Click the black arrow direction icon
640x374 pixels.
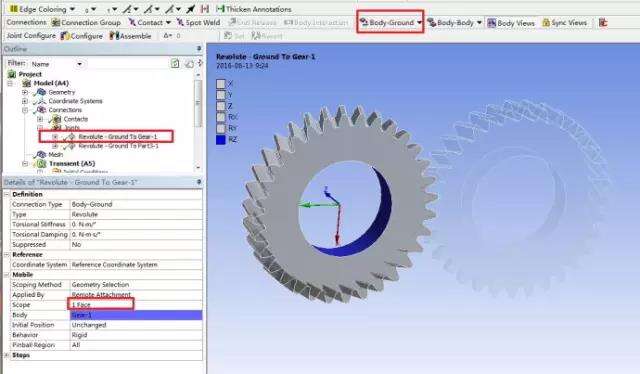pos(191,9)
